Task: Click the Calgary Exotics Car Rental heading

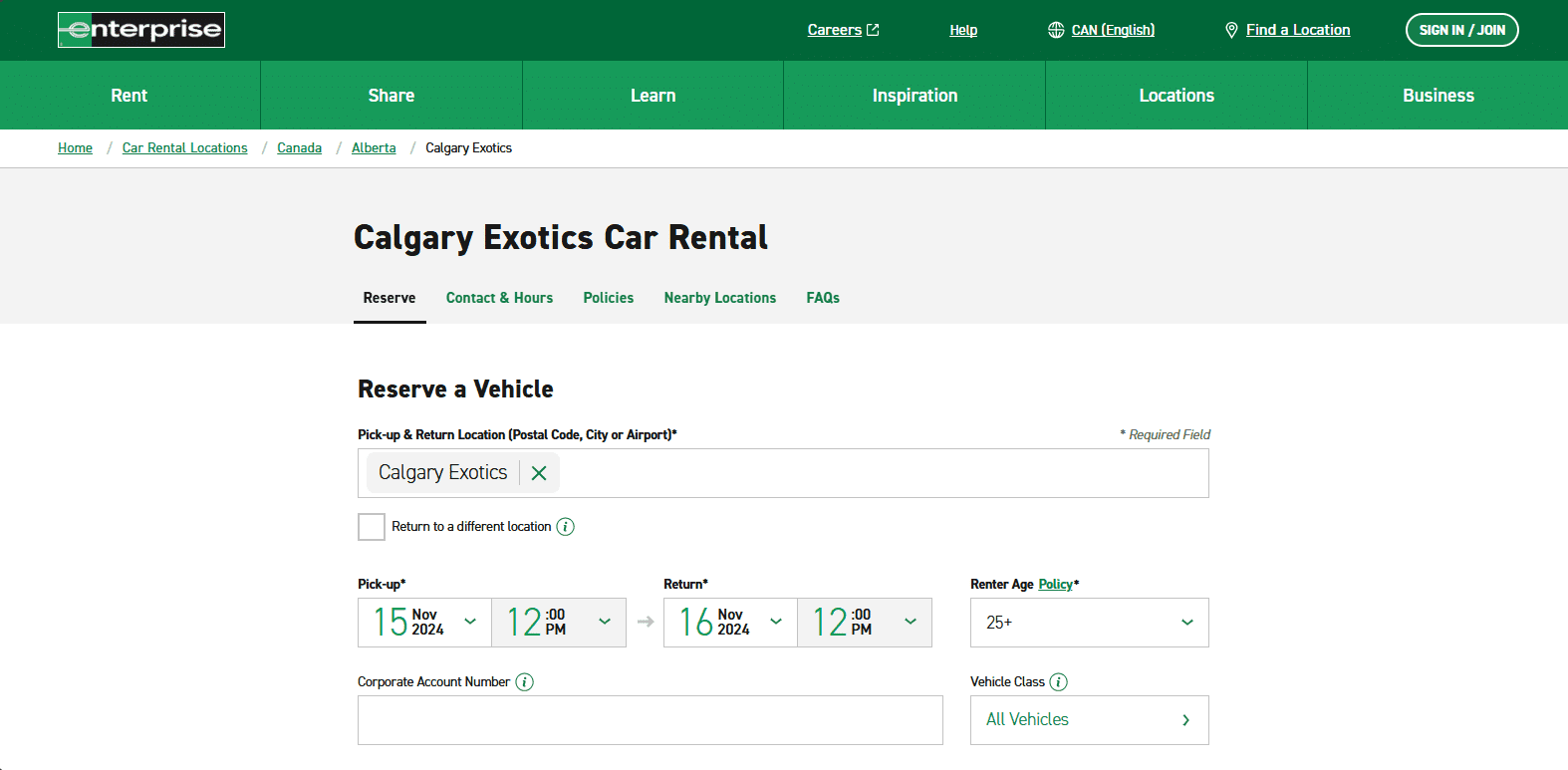Action: click(561, 238)
